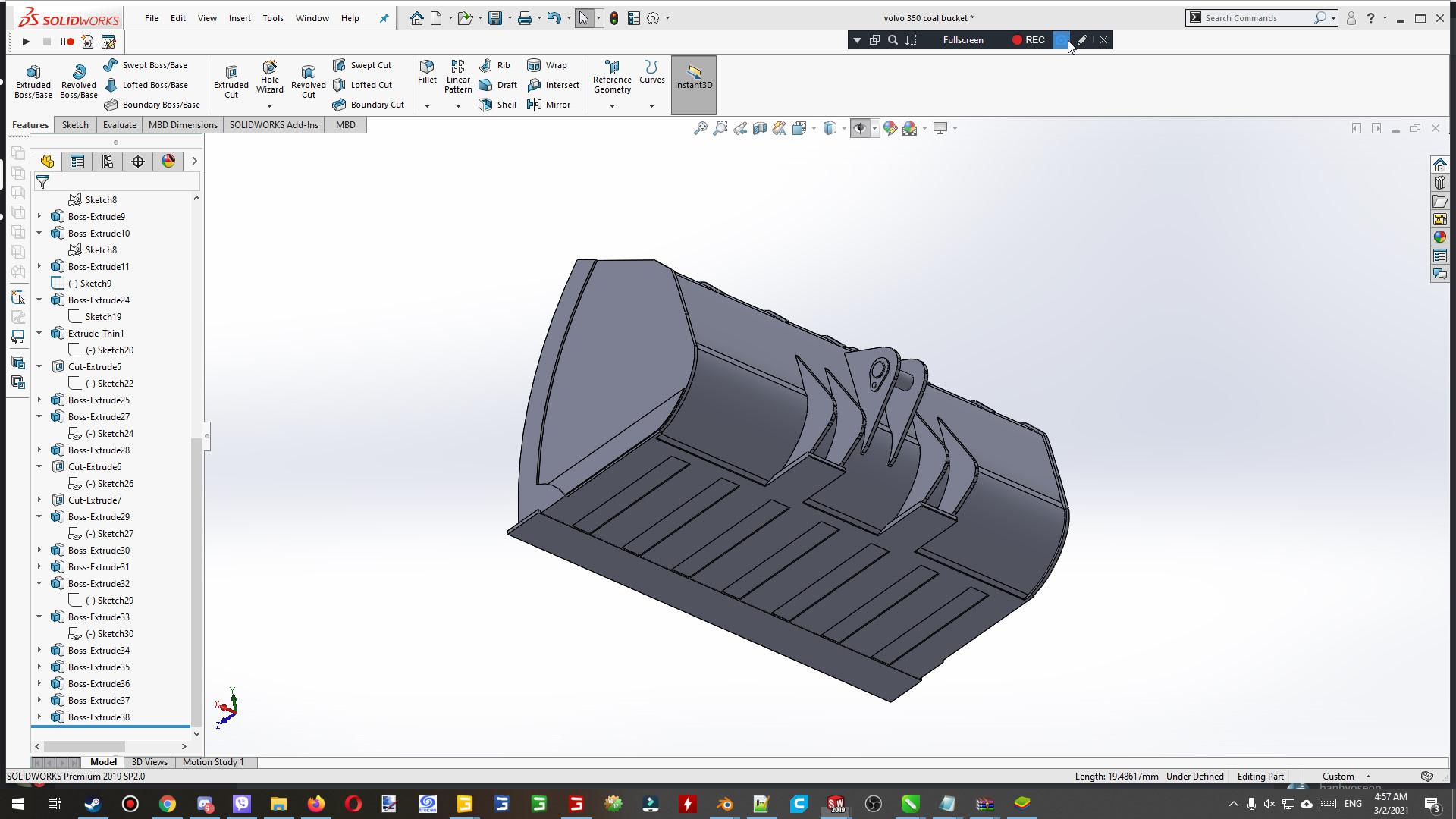Open the Revolved Cut tool
Viewport: 1456px width, 819px height.
pos(308,81)
